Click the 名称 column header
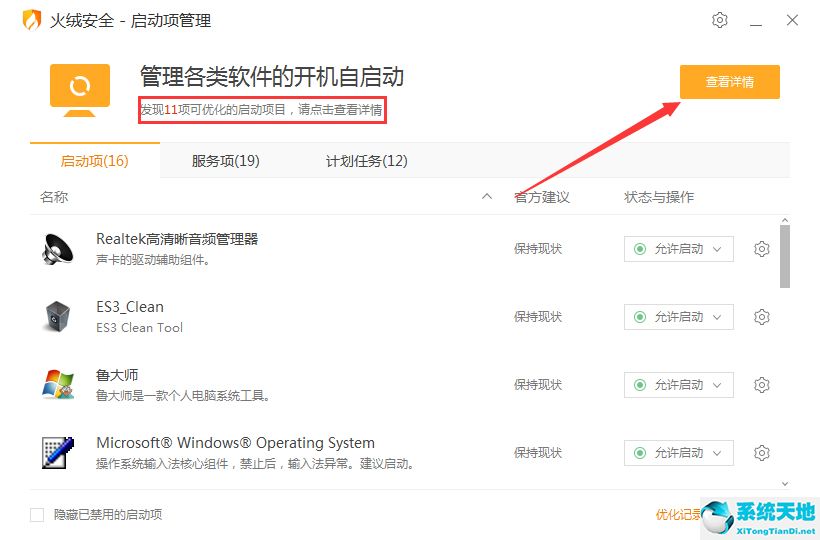 pos(54,197)
